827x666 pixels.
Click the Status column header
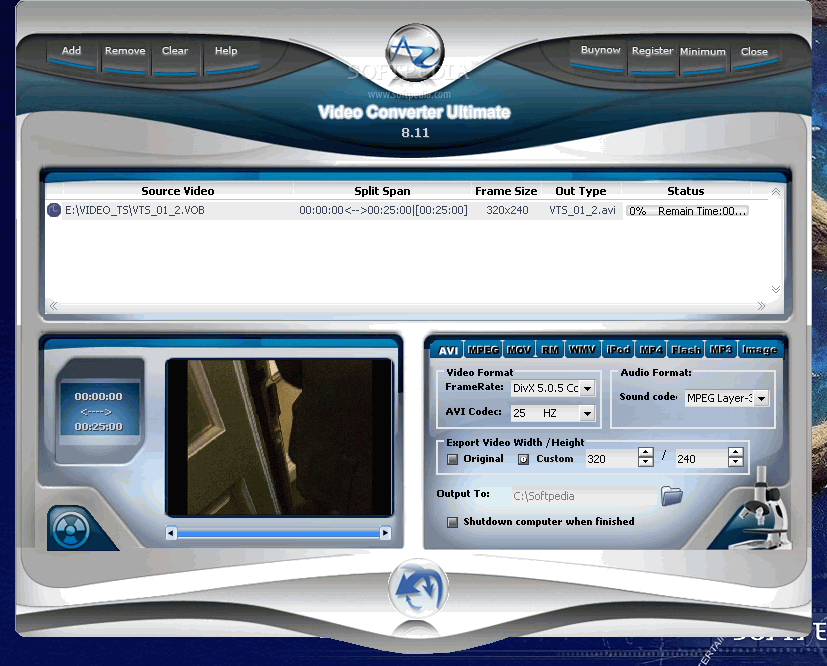point(686,191)
